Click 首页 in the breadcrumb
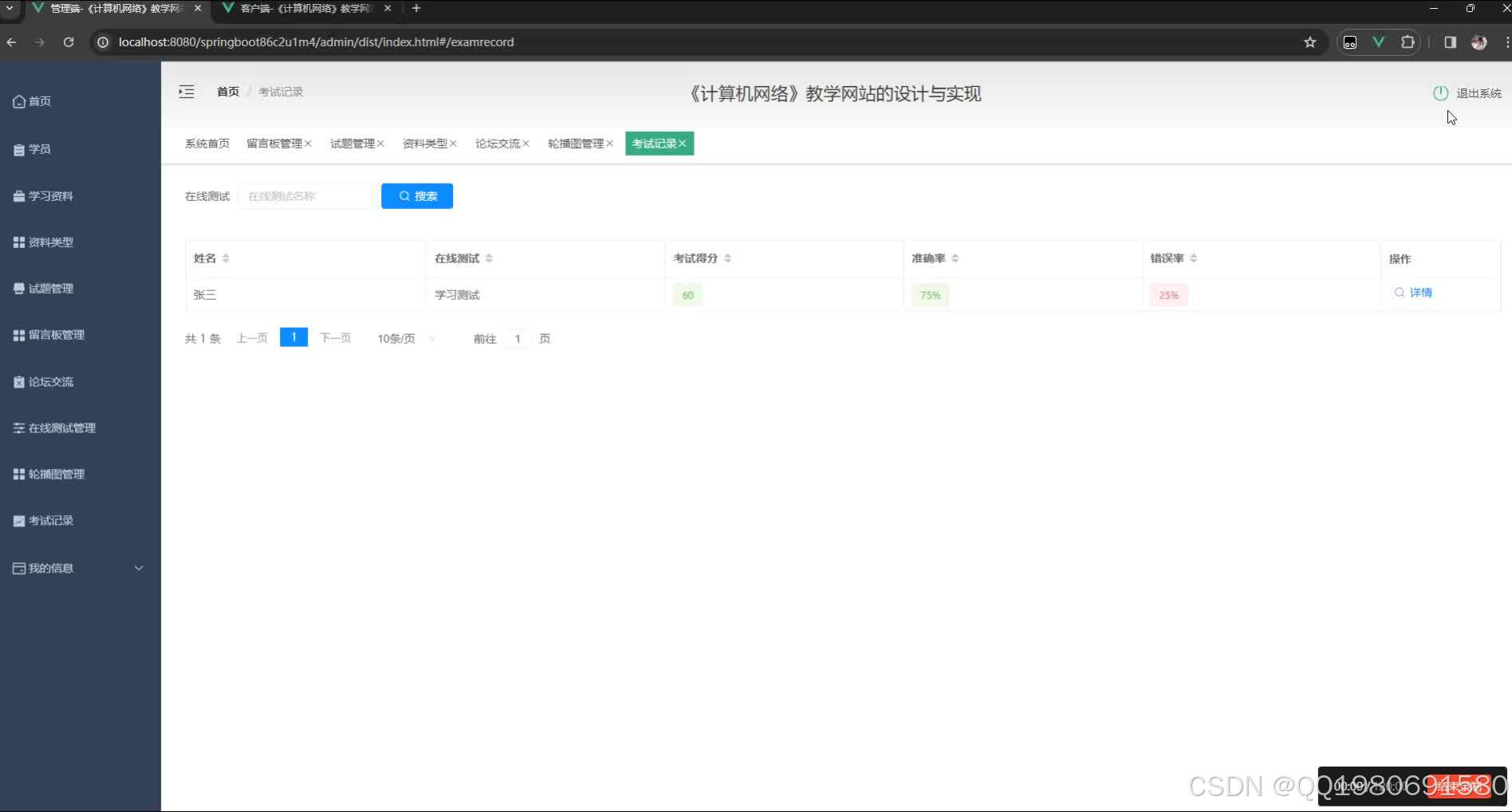 [228, 92]
